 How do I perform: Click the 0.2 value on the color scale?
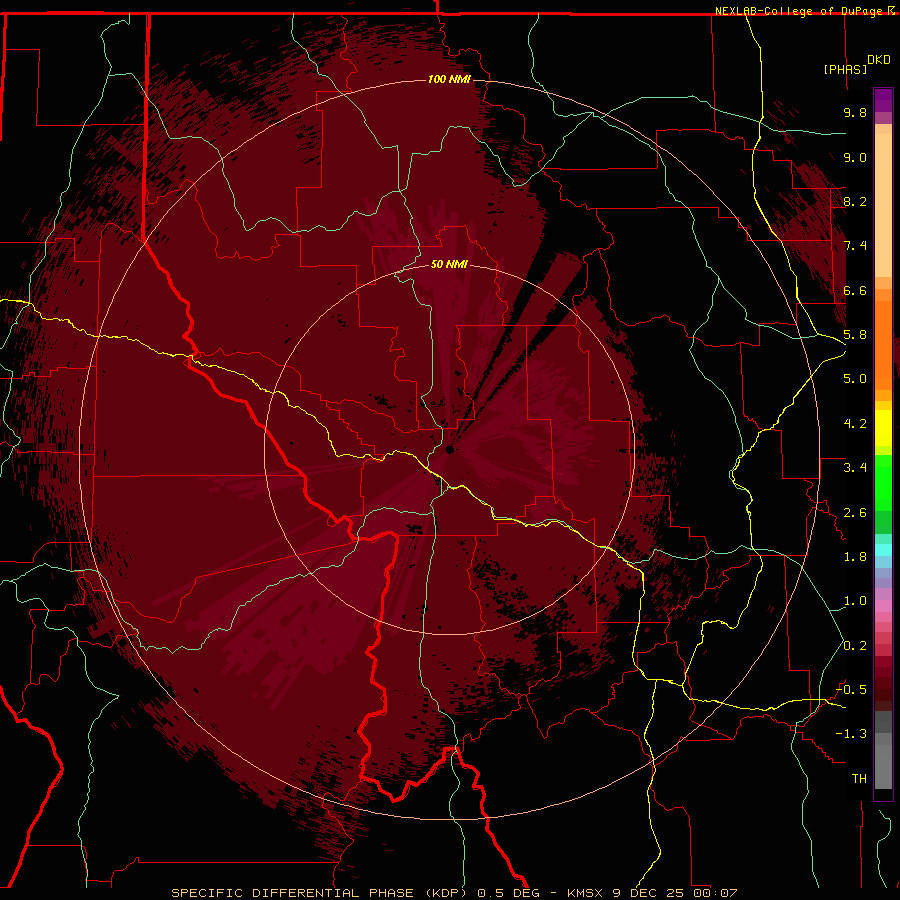pos(855,646)
